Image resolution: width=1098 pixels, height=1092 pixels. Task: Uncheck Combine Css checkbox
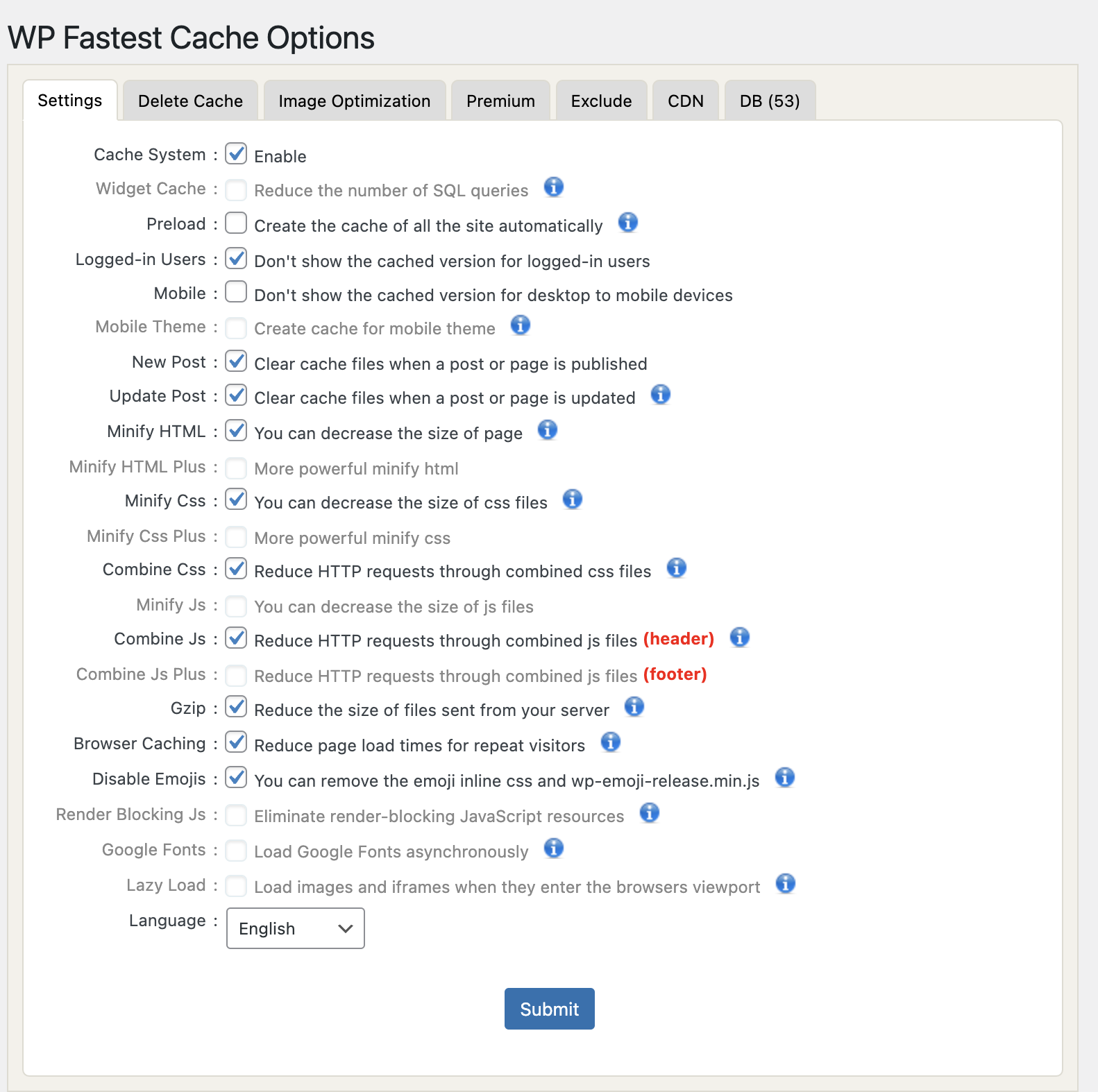point(236,568)
